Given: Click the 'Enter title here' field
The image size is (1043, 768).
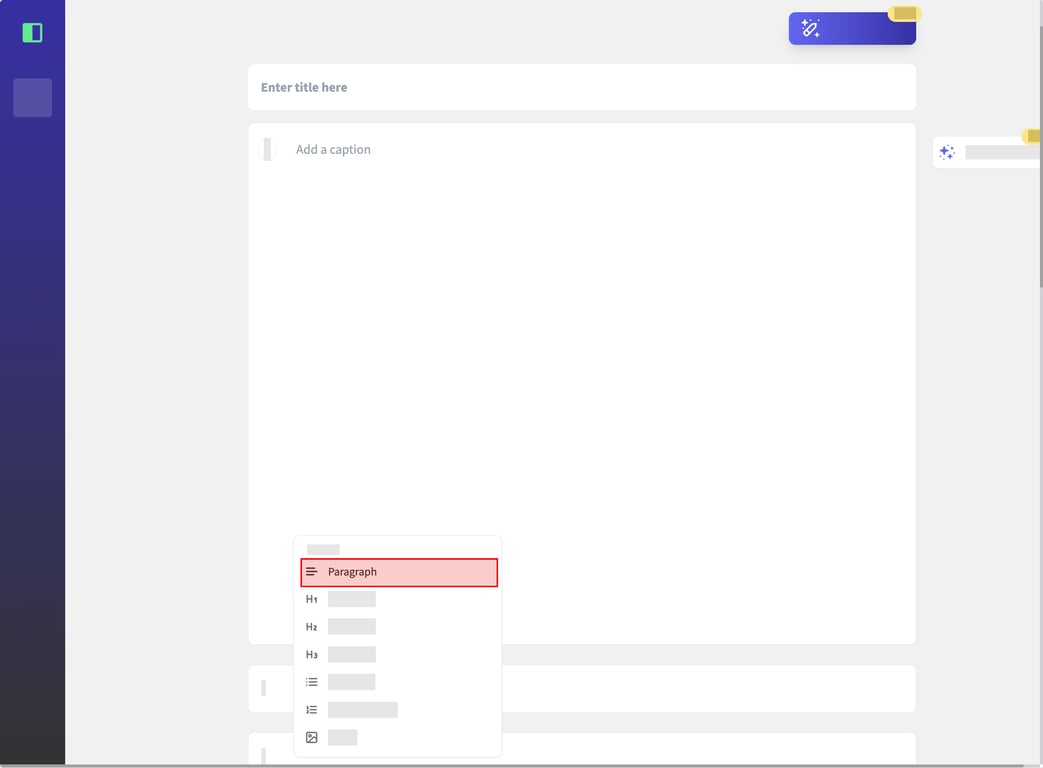Looking at the screenshot, I should (581, 87).
